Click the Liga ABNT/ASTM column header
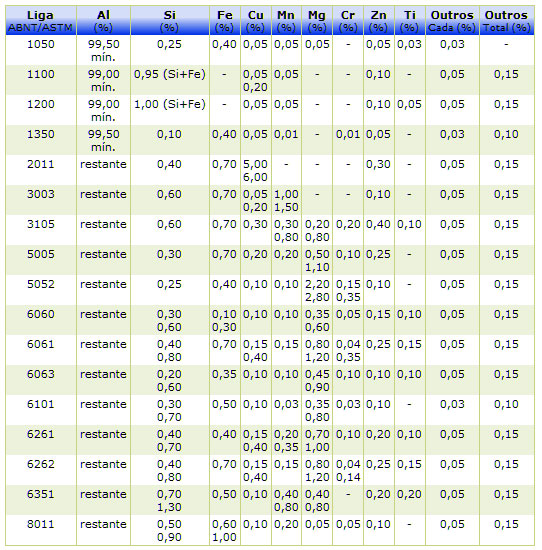The width and height of the screenshot is (542, 550). pos(41,21)
